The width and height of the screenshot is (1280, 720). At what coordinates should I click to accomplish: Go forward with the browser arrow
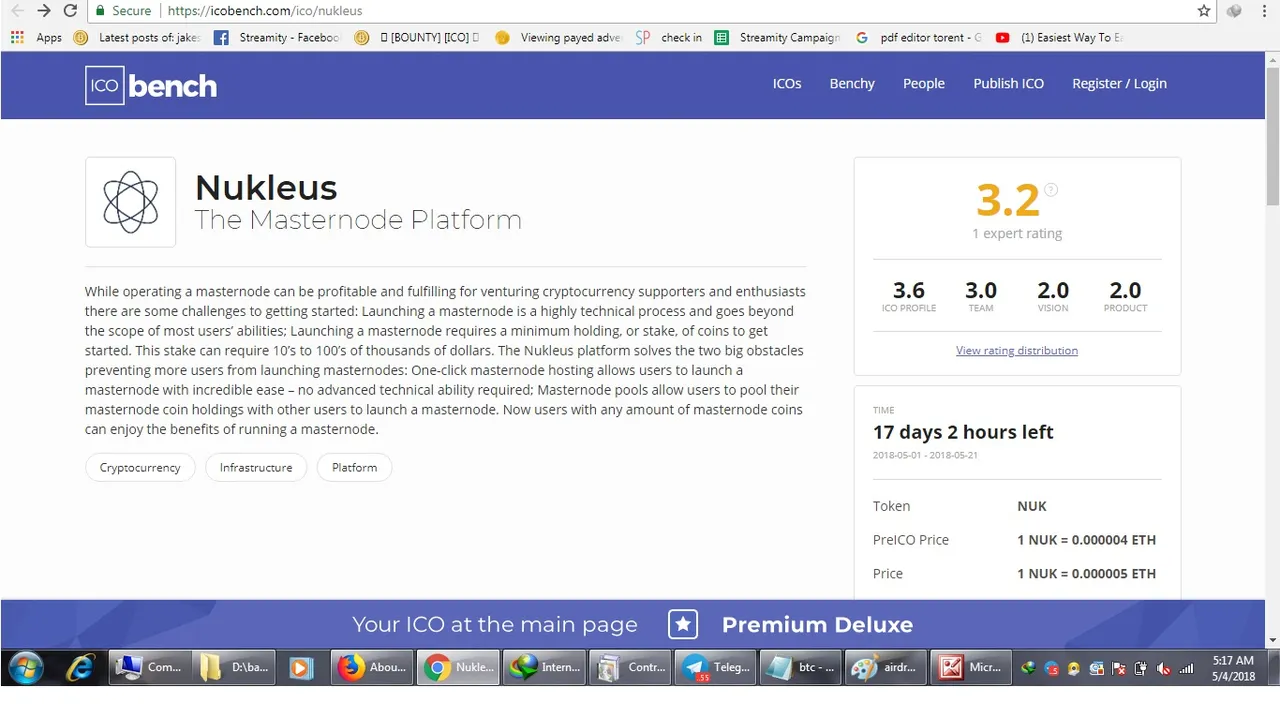(x=44, y=11)
